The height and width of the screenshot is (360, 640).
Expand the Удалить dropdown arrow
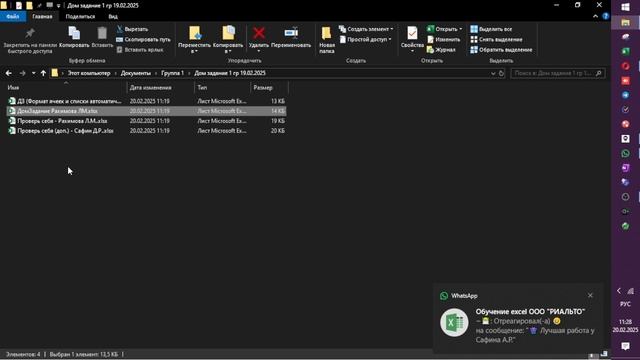point(259,51)
